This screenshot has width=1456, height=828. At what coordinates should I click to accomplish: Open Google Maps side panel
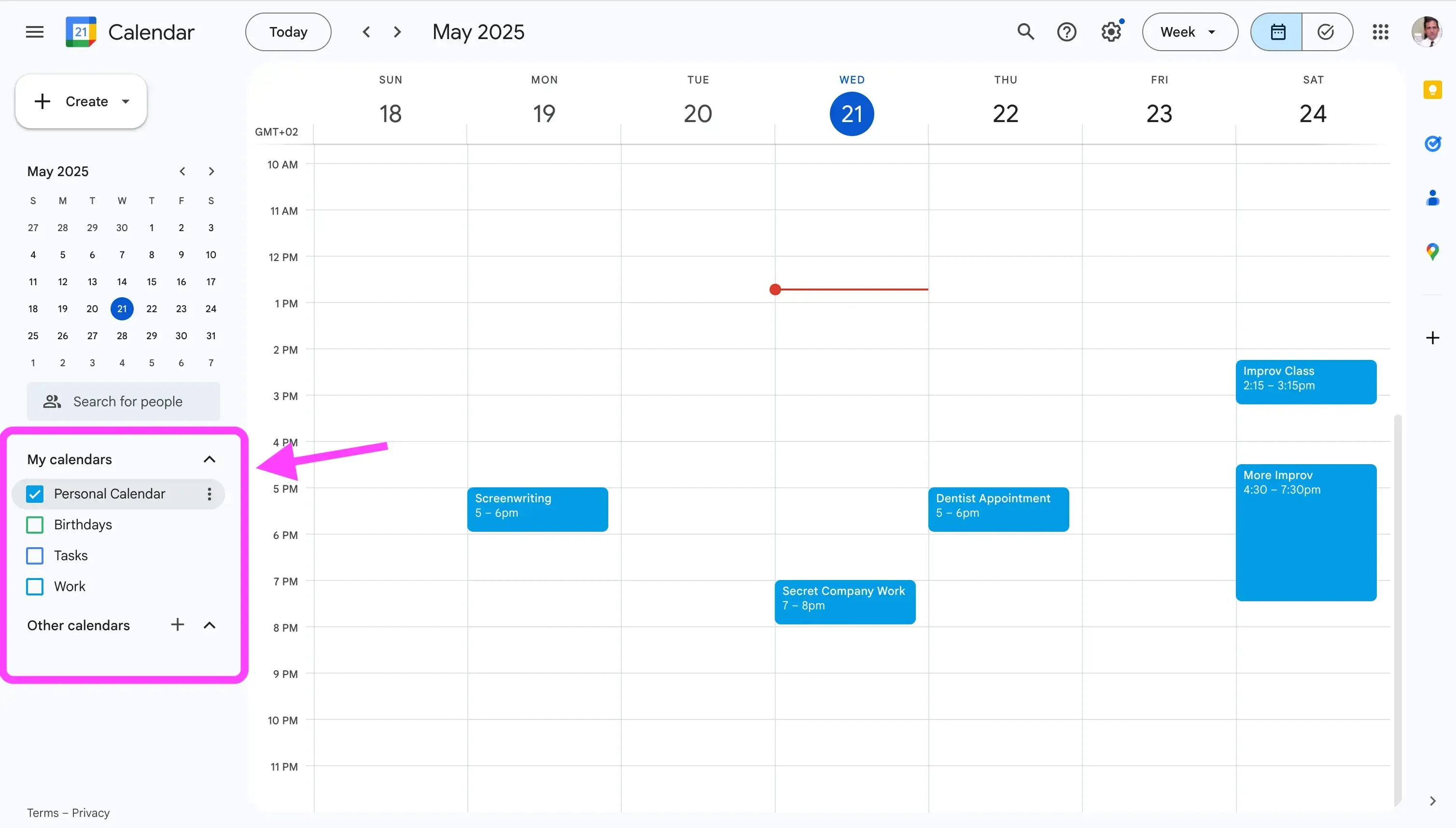pyautogui.click(x=1433, y=251)
